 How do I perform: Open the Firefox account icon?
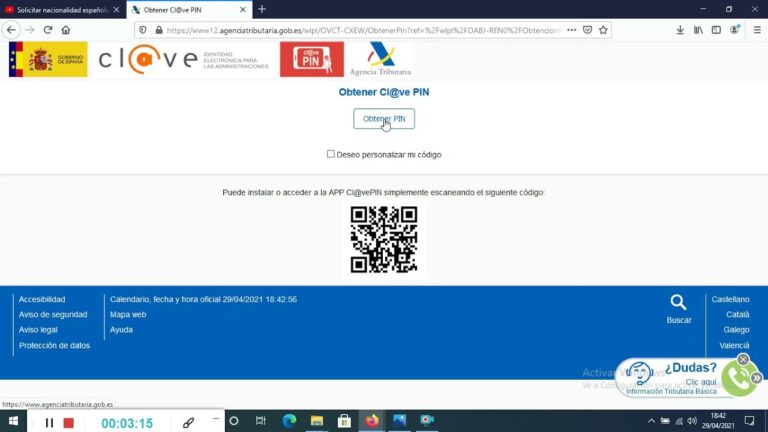pyautogui.click(x=734, y=30)
